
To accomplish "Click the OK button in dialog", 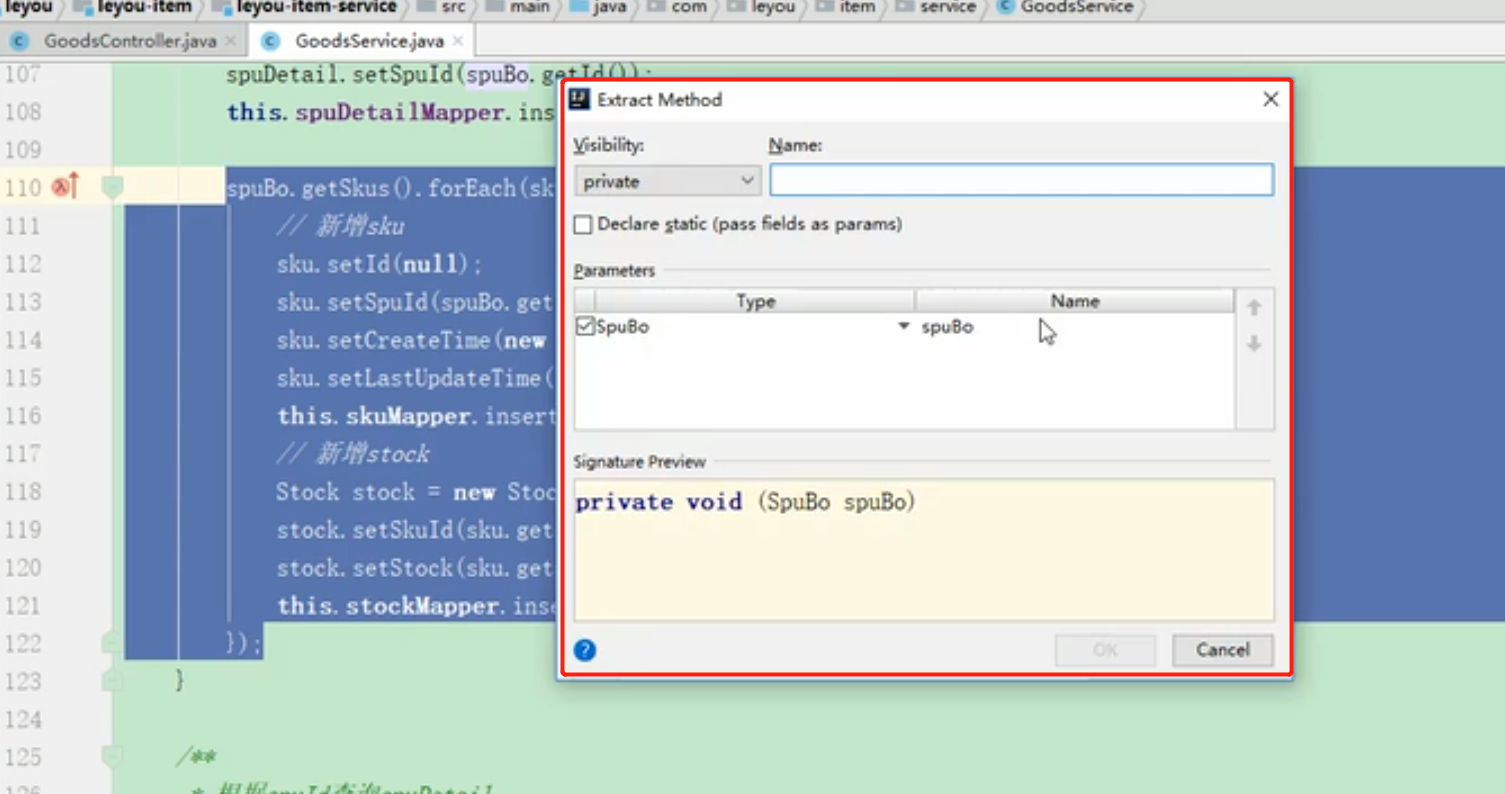I will tap(1105, 650).
